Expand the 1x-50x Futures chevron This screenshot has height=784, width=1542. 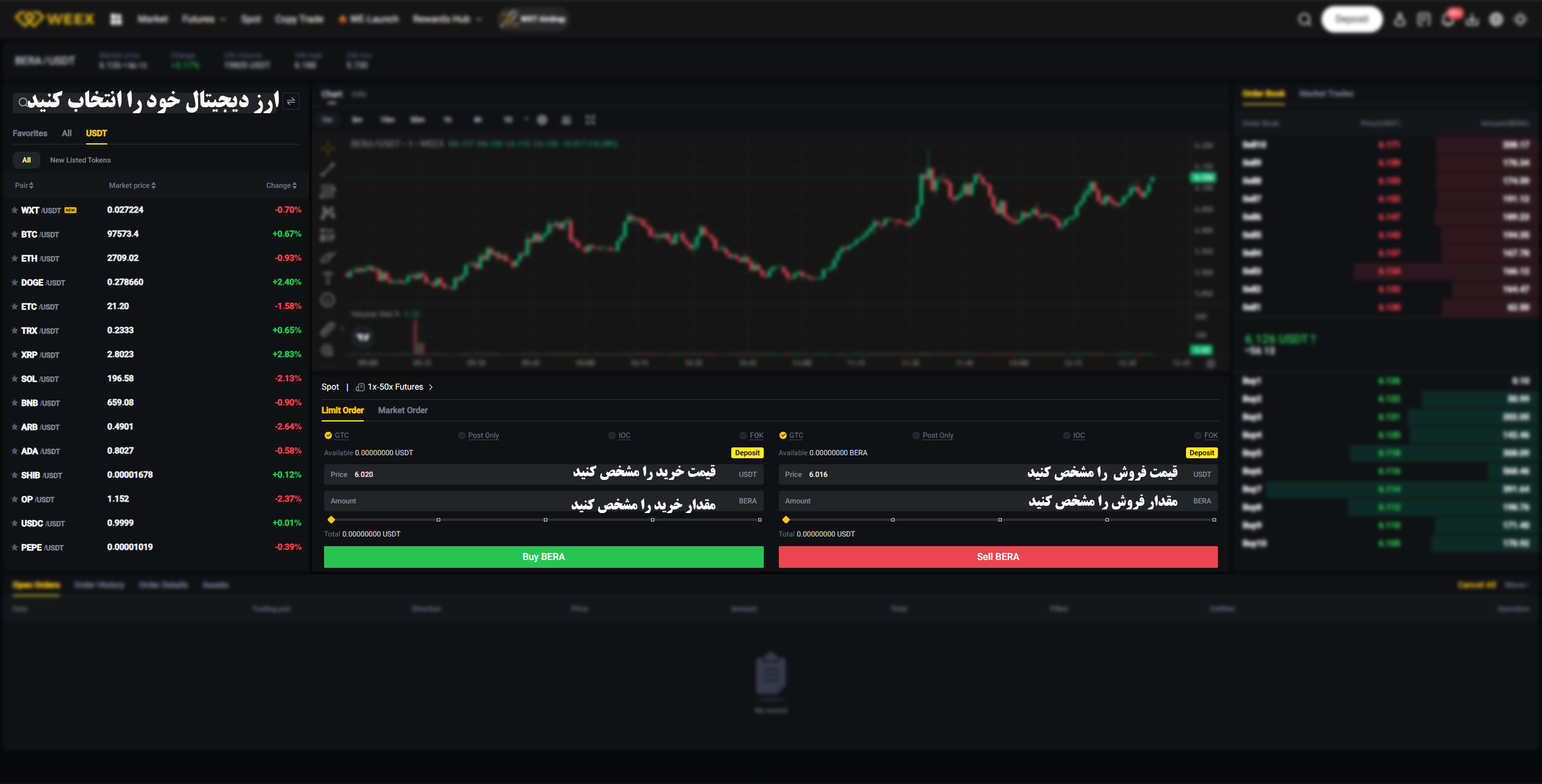[x=431, y=387]
